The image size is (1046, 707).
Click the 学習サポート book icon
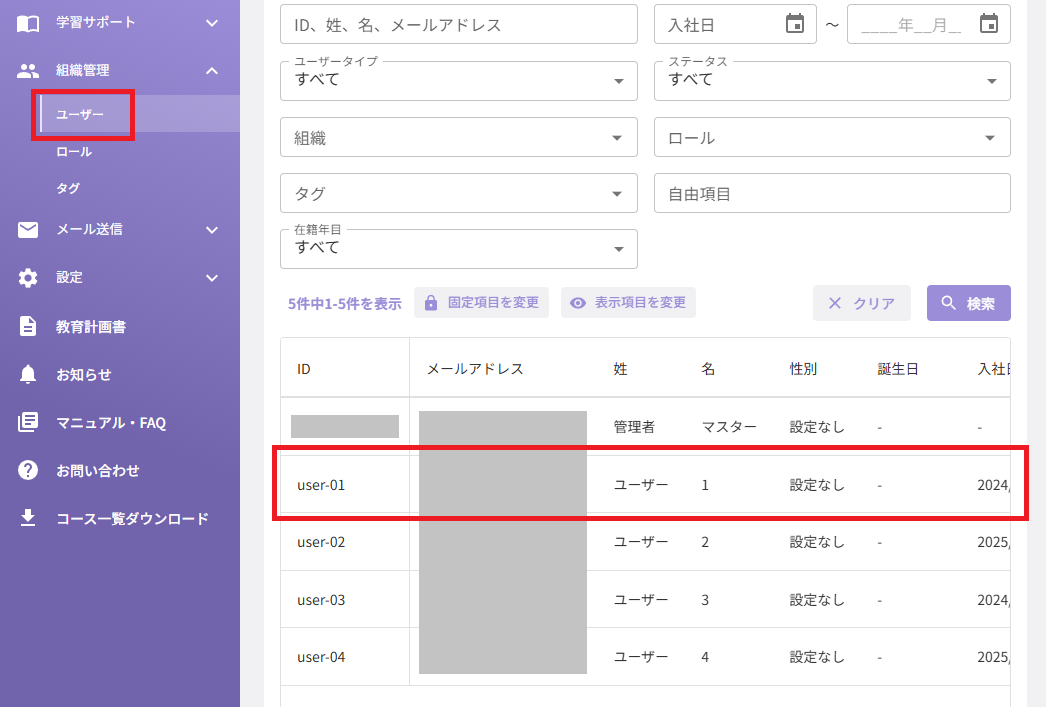pos(27,23)
